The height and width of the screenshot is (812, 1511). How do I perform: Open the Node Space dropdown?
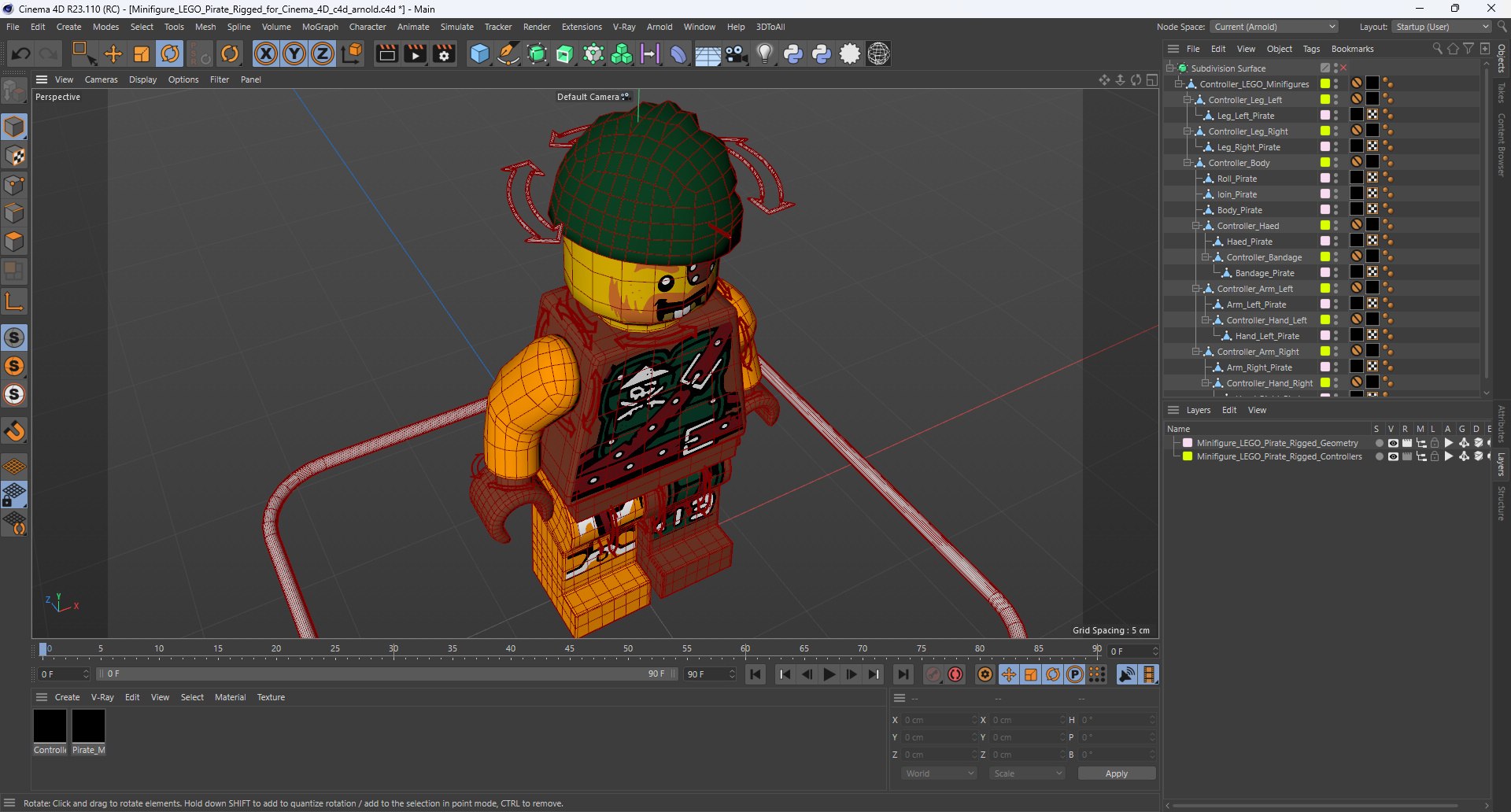click(1274, 27)
